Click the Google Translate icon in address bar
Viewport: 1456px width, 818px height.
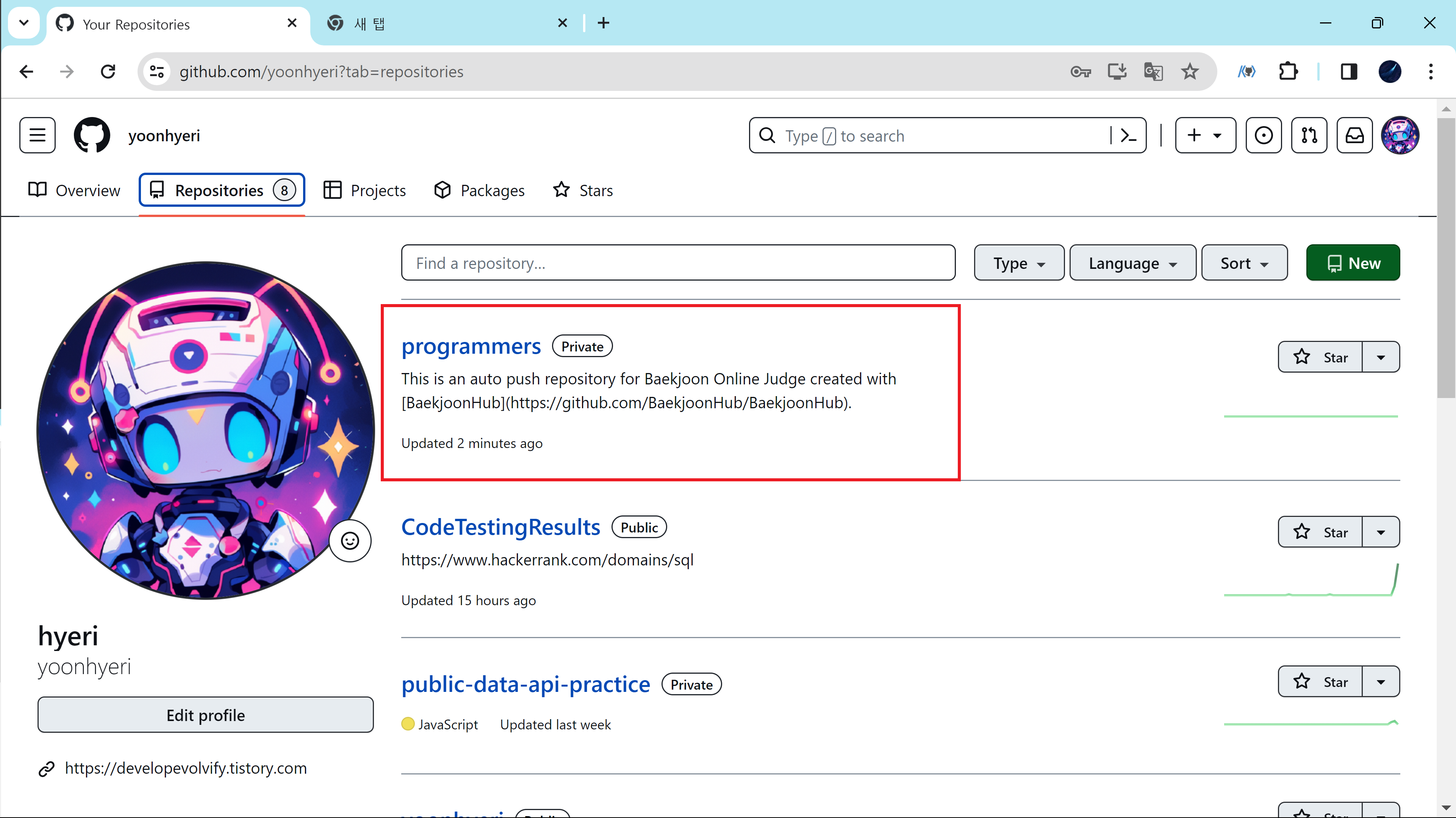pyautogui.click(x=1153, y=72)
